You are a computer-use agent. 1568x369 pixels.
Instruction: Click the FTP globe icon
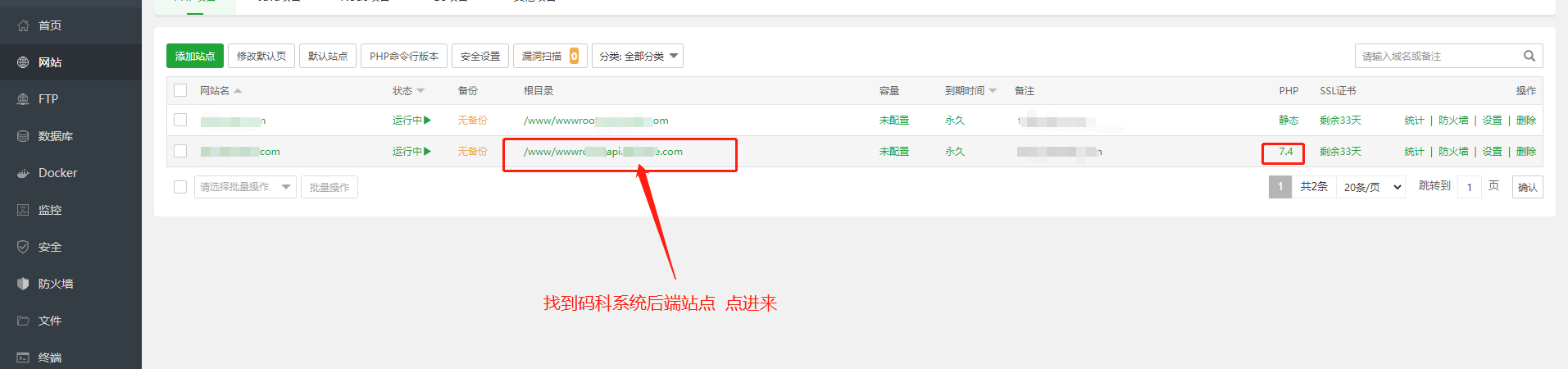click(x=23, y=99)
